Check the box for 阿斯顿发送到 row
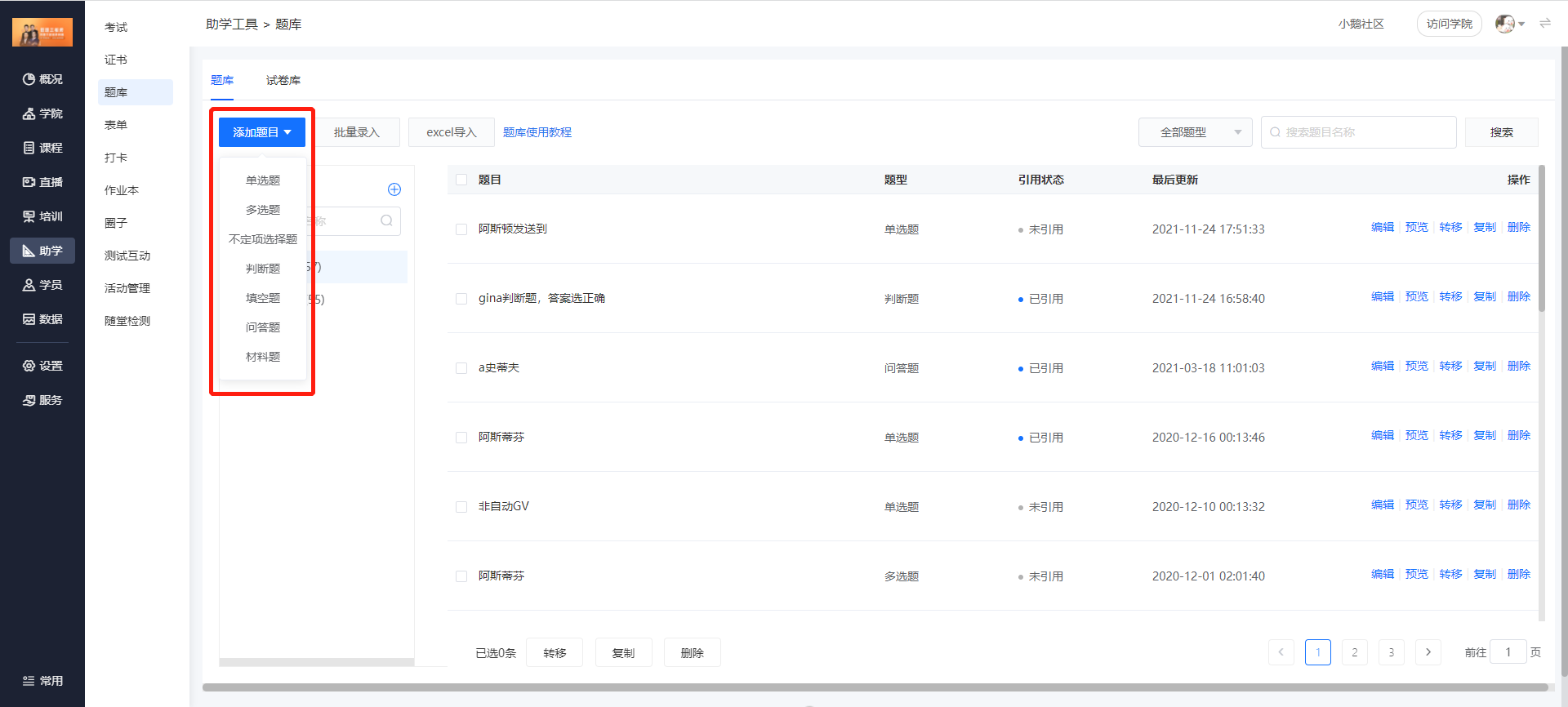 [x=461, y=229]
